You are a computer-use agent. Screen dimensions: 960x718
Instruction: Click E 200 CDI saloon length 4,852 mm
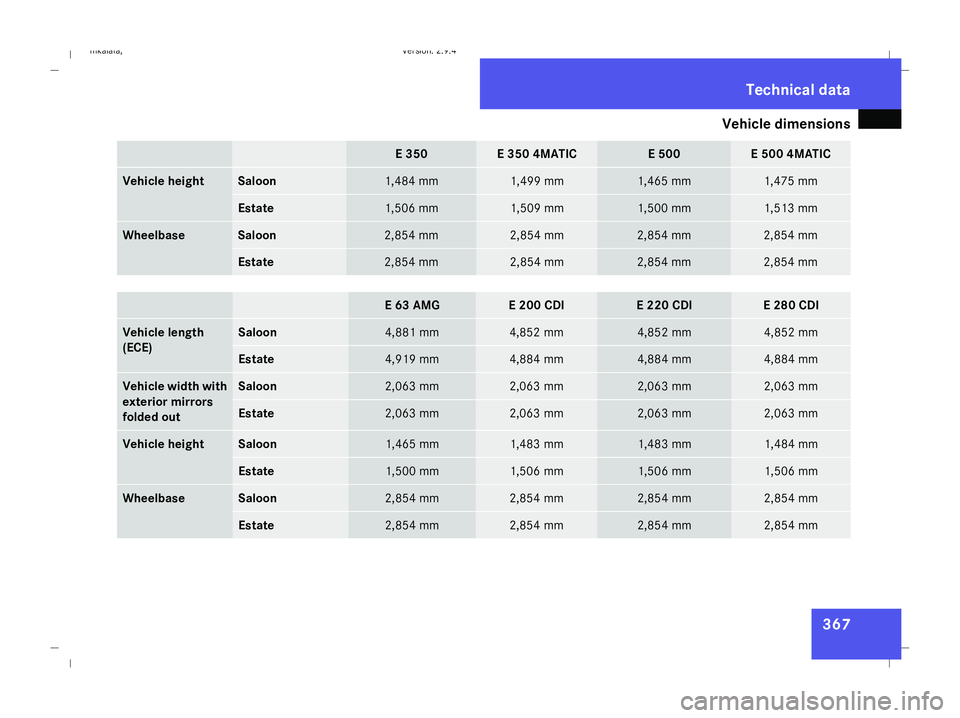point(536,332)
